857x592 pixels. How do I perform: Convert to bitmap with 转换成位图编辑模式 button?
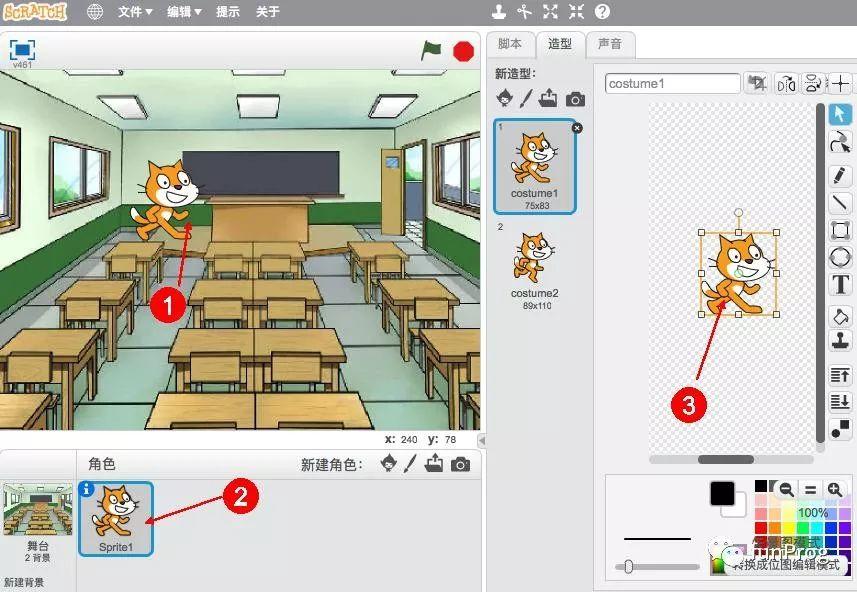click(x=785, y=564)
